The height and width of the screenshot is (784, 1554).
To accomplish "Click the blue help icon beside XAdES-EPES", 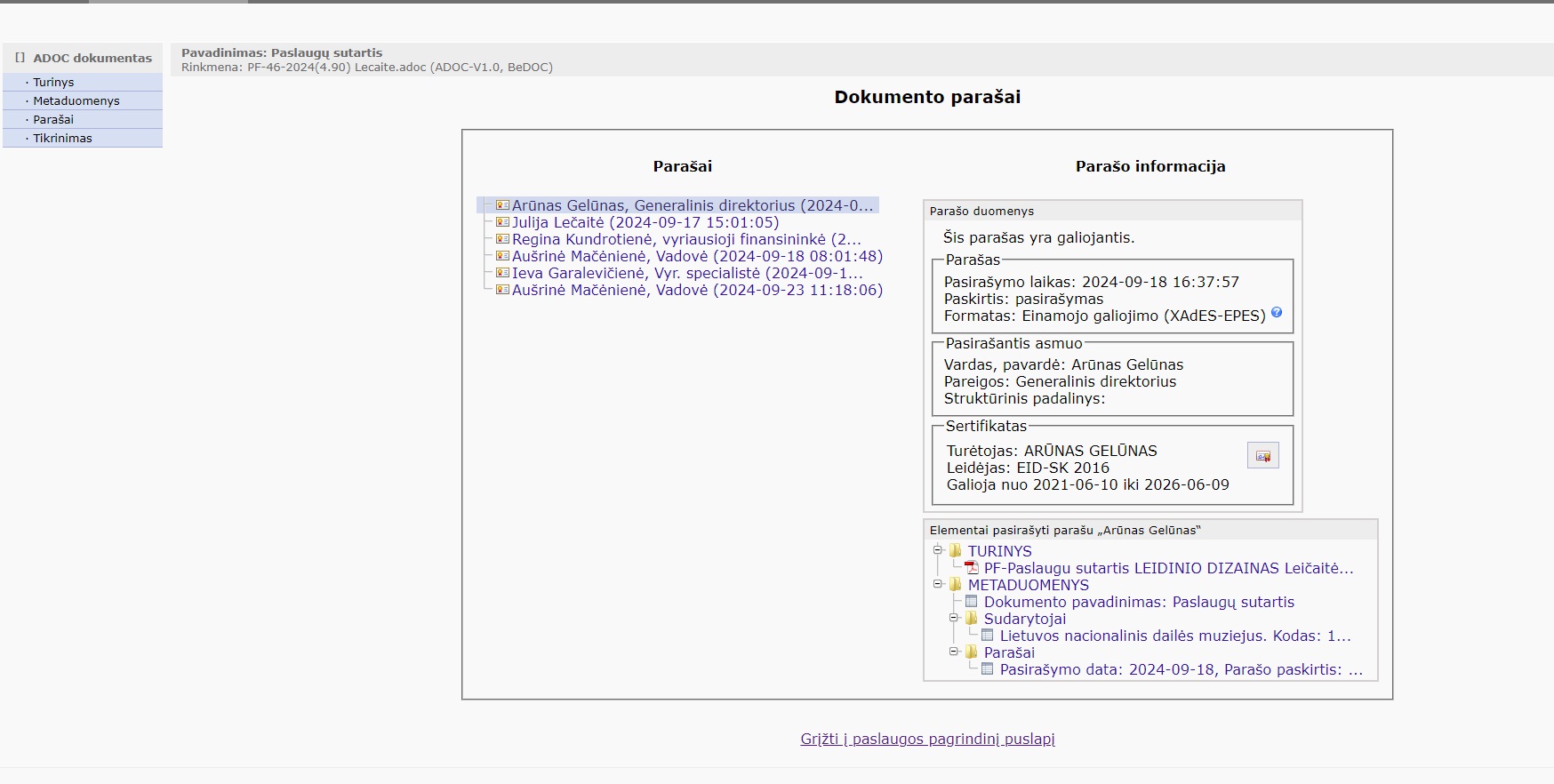I will (1277, 312).
